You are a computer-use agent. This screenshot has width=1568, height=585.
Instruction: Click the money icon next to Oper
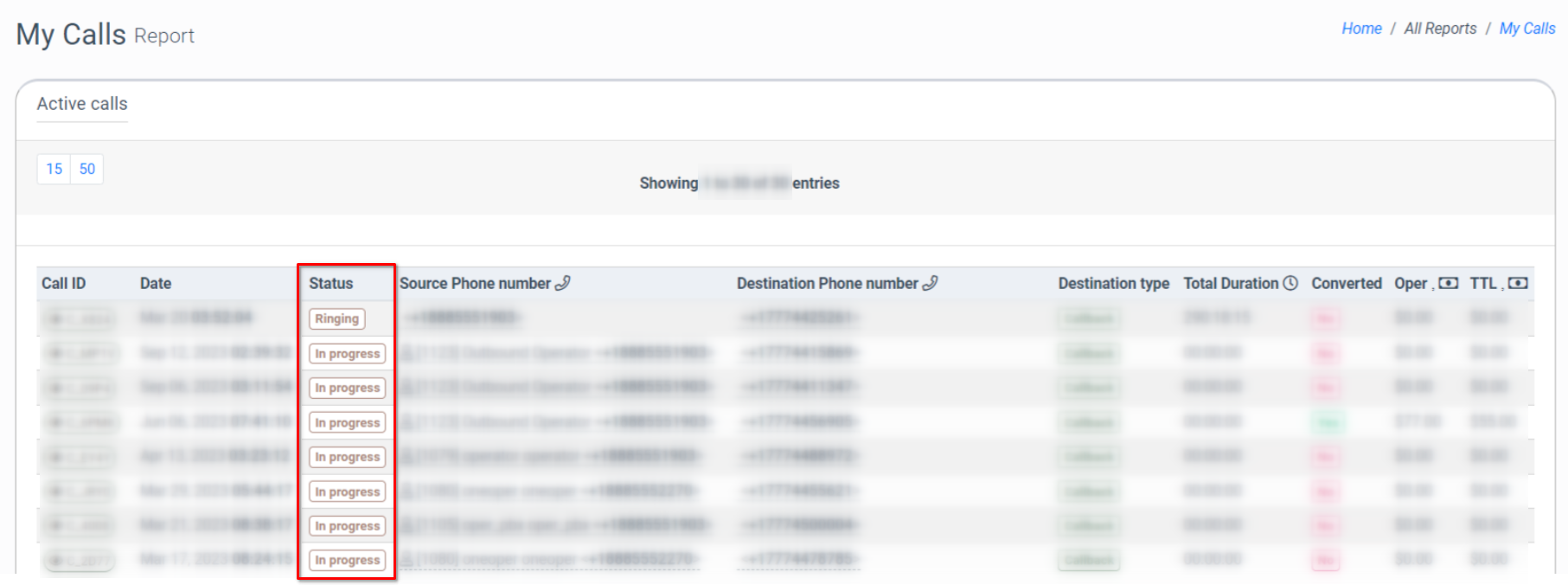(1449, 283)
